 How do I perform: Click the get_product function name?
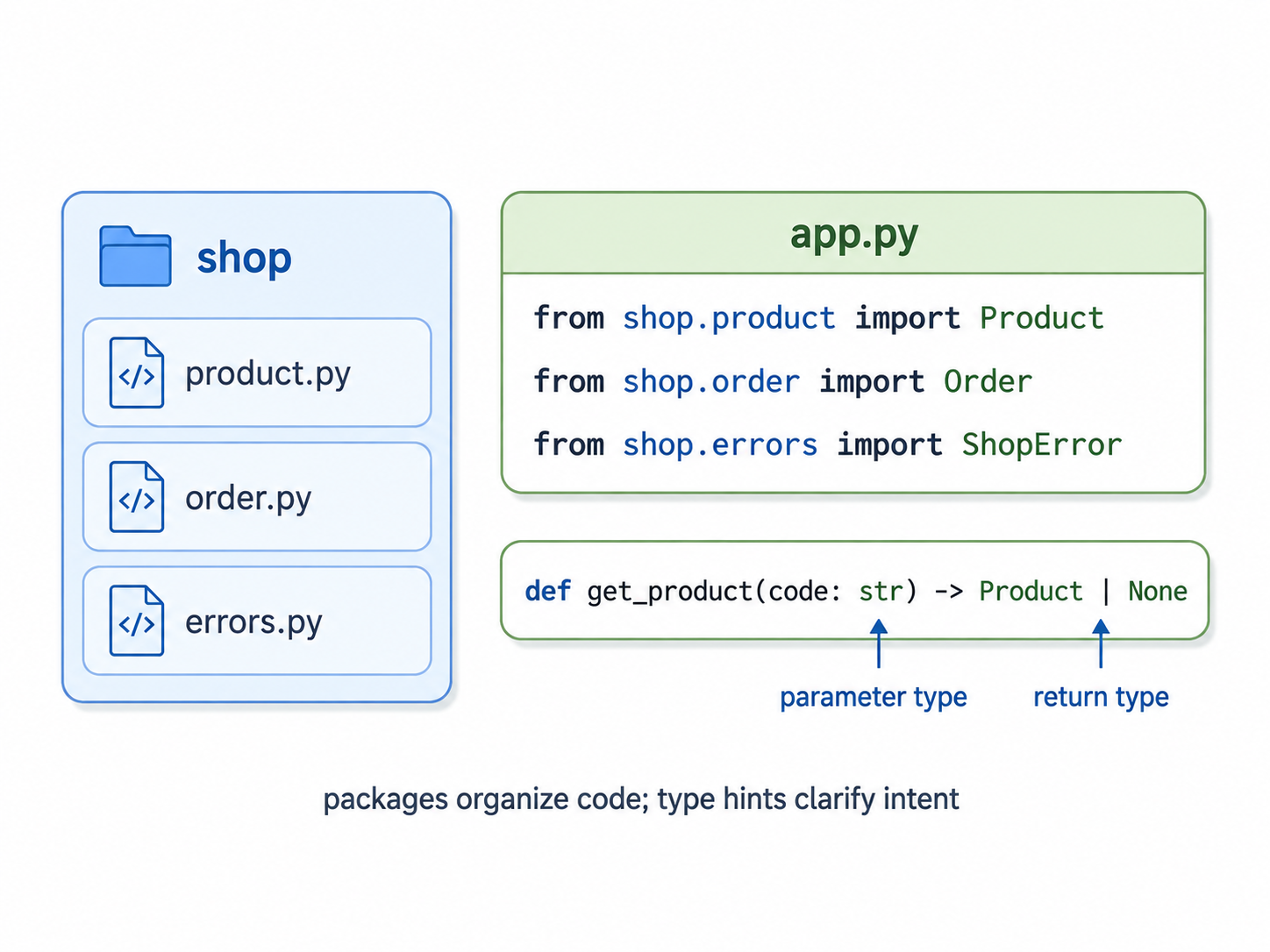[669, 593]
